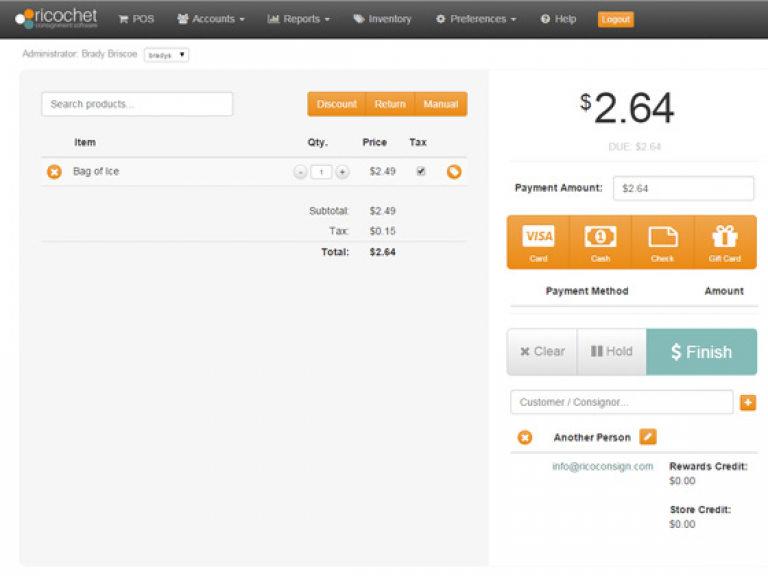Click the Bag of Ice item name

[x=96, y=171]
